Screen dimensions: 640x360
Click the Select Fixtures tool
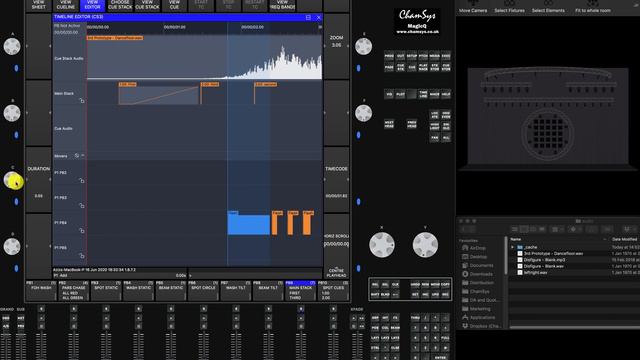coord(509,7)
